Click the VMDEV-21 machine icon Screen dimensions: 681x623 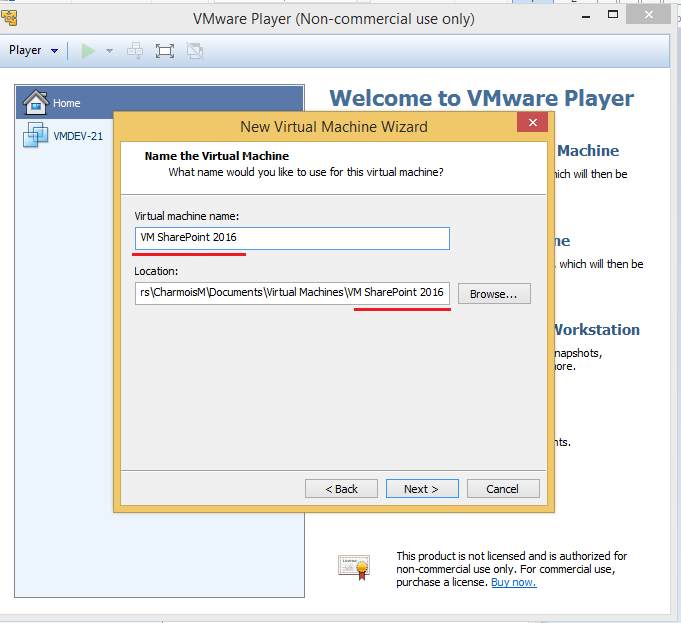35,135
